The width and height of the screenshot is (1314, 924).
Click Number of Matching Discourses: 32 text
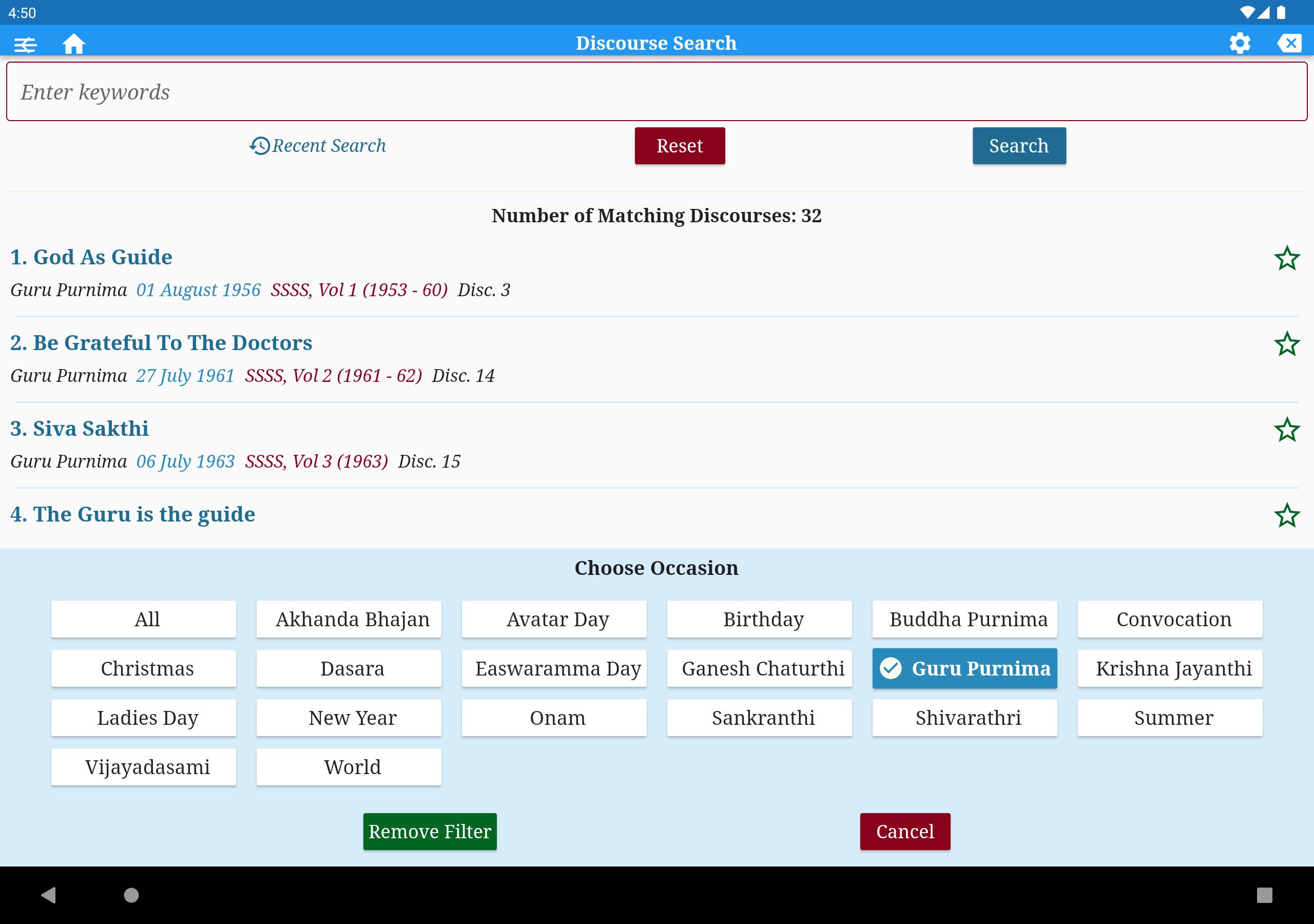click(x=657, y=216)
